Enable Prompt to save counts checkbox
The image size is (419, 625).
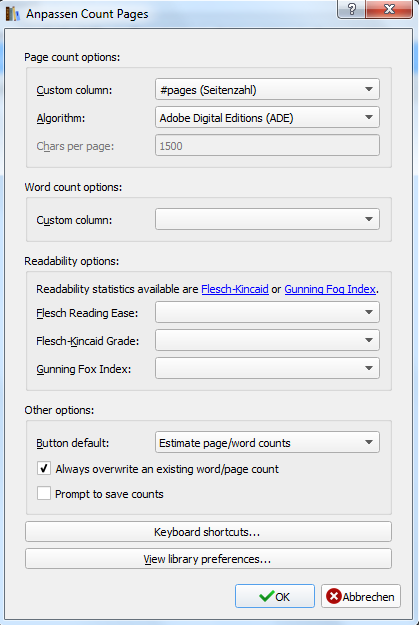click(44, 493)
